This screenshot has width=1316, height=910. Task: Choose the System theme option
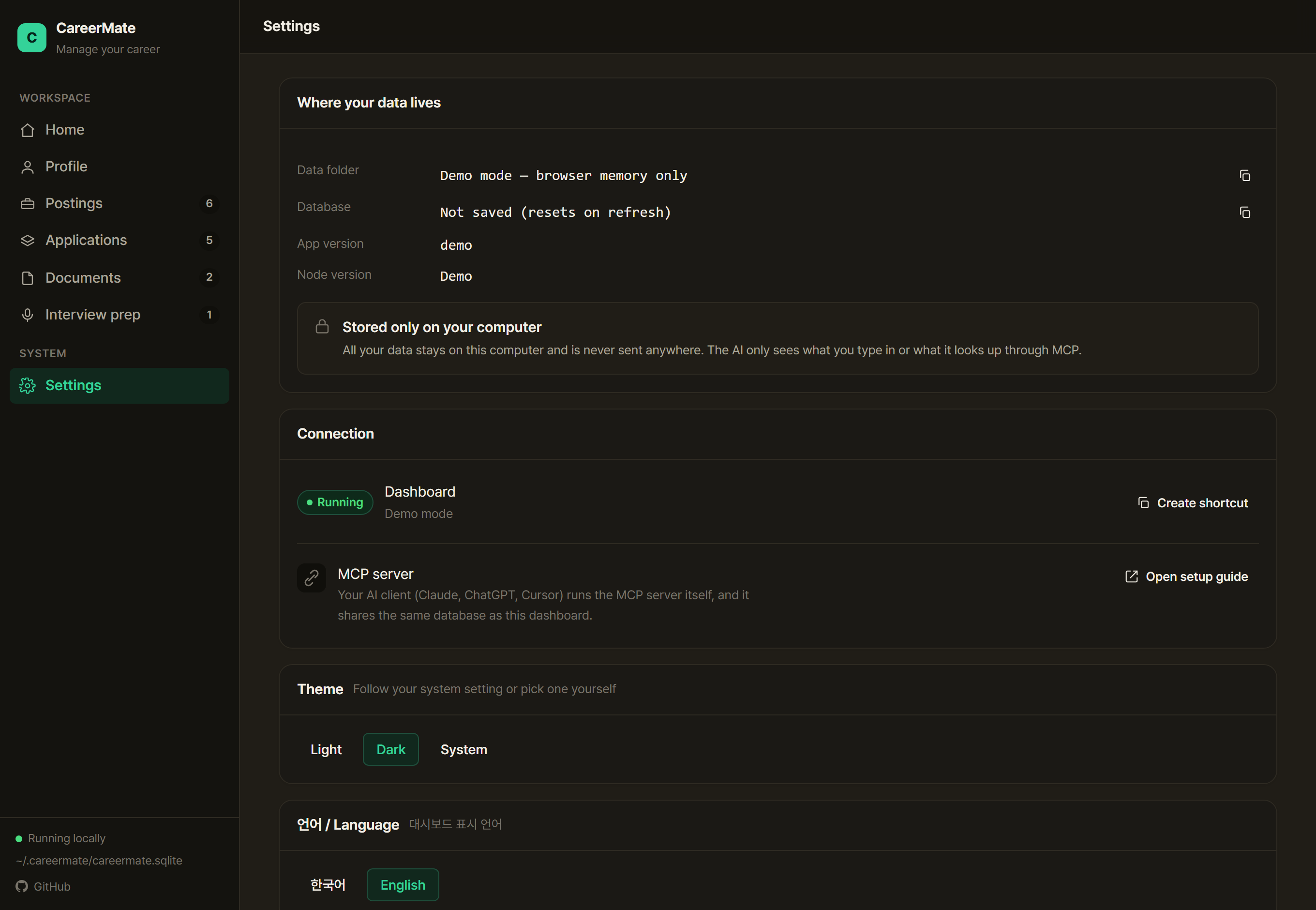[464, 749]
